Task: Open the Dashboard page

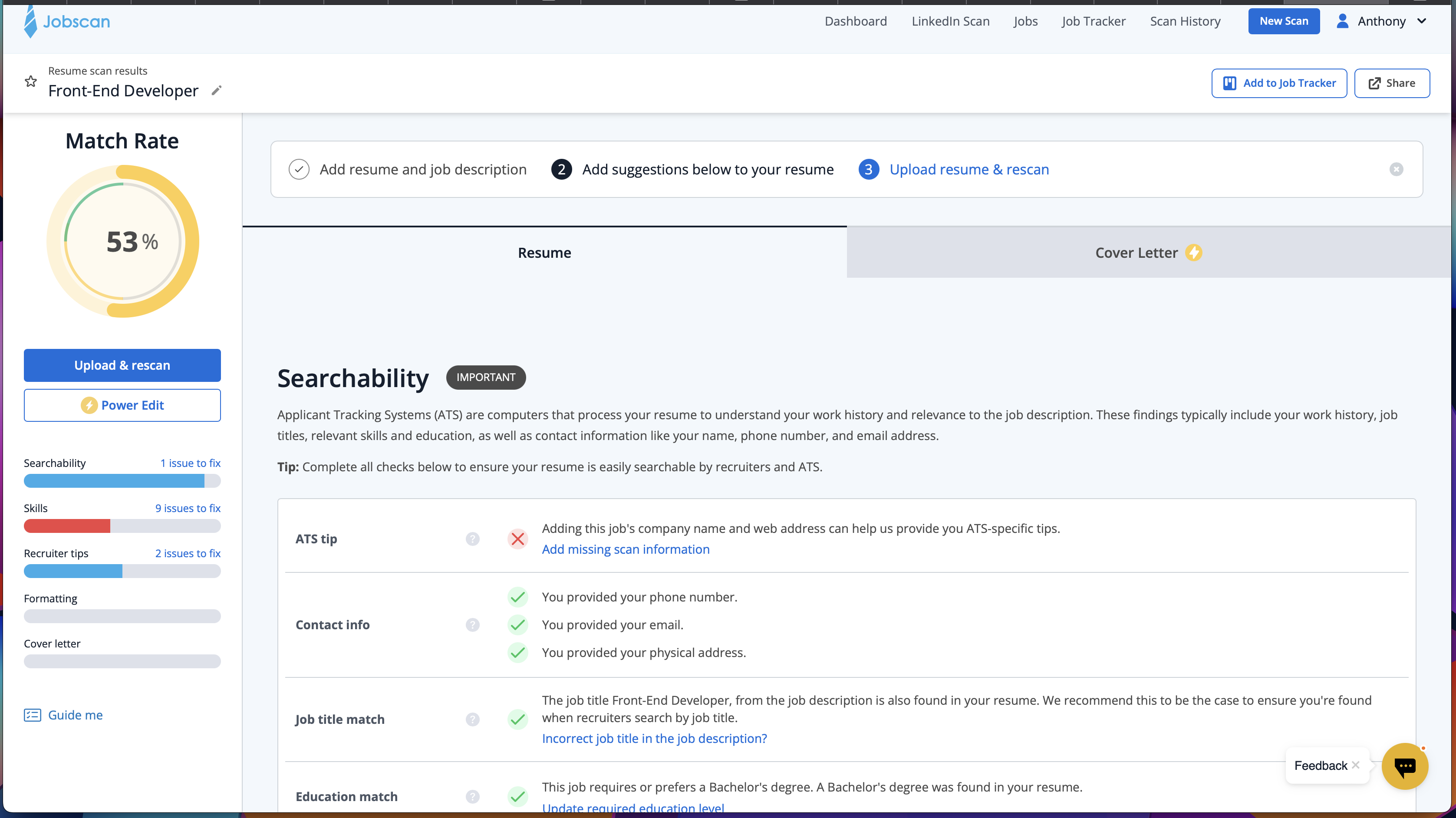Action: pyautogui.click(x=856, y=21)
